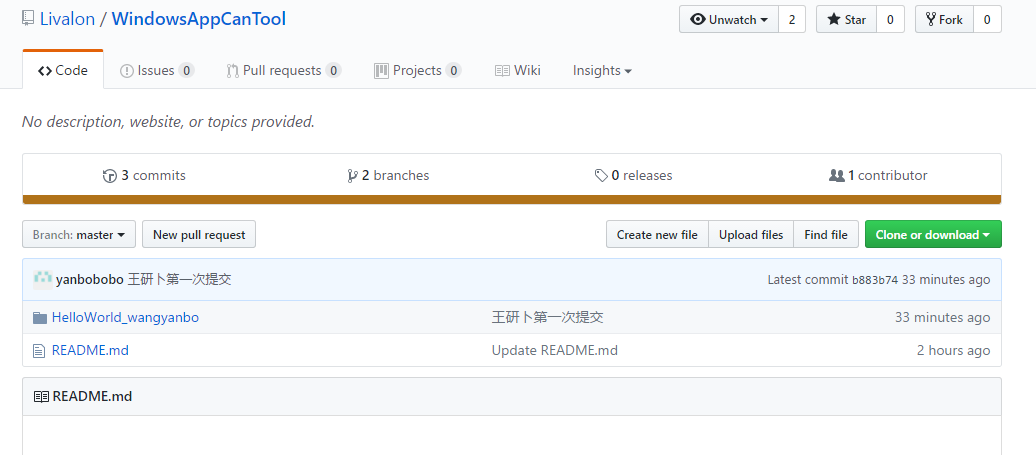View the 0 releases link
Image resolution: width=1036 pixels, height=455 pixels.
[634, 175]
